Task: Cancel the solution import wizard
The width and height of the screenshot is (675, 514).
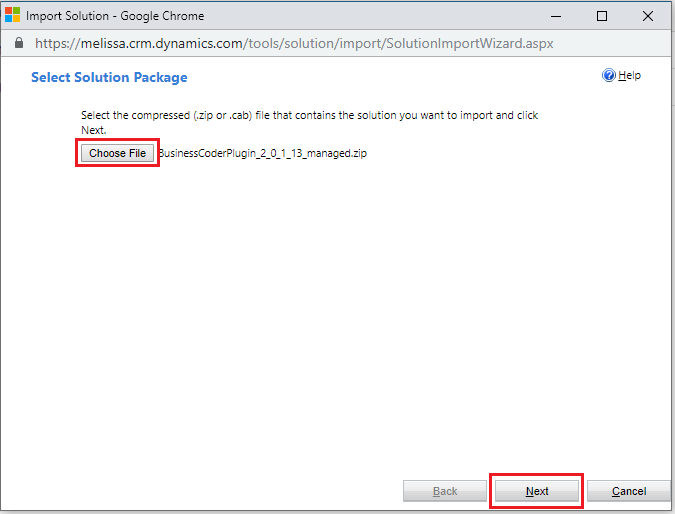Action: [628, 491]
